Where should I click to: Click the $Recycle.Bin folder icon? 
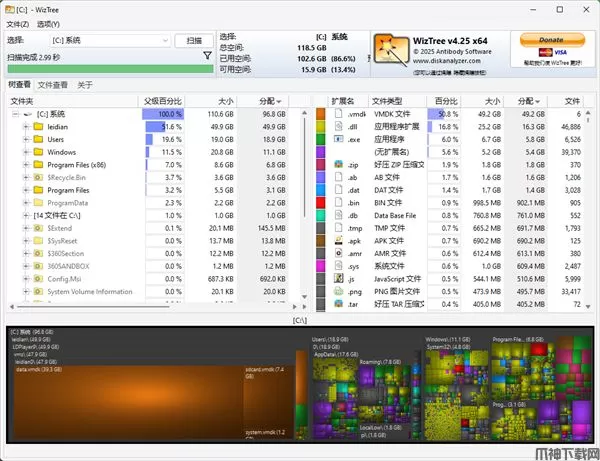(39, 177)
